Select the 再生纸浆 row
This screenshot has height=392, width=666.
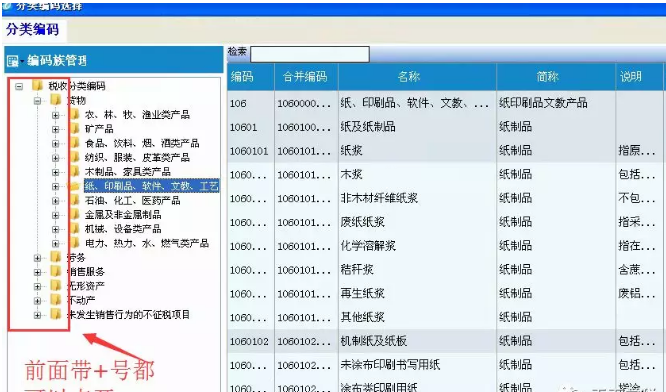[446, 293]
